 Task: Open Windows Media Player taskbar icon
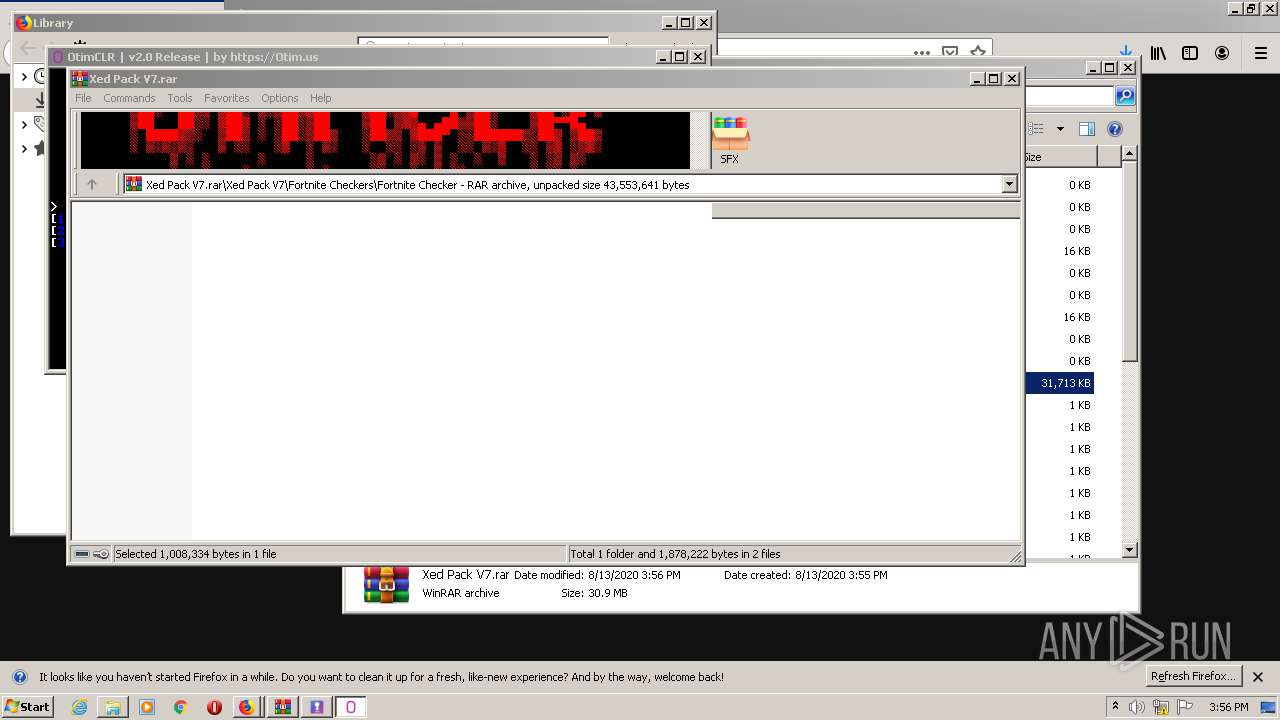coord(147,707)
